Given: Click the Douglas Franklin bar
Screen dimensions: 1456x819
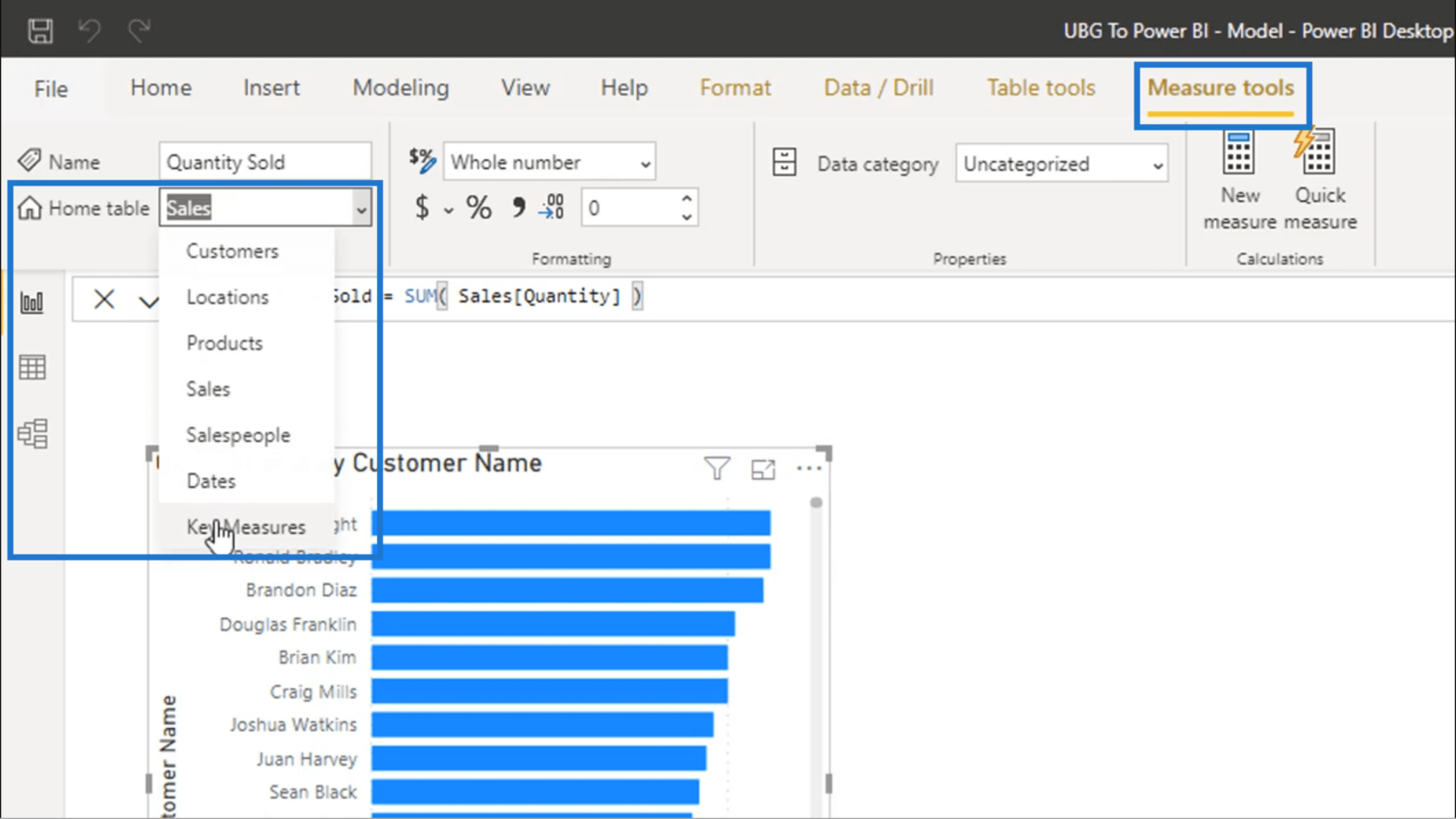Looking at the screenshot, I should tap(554, 624).
